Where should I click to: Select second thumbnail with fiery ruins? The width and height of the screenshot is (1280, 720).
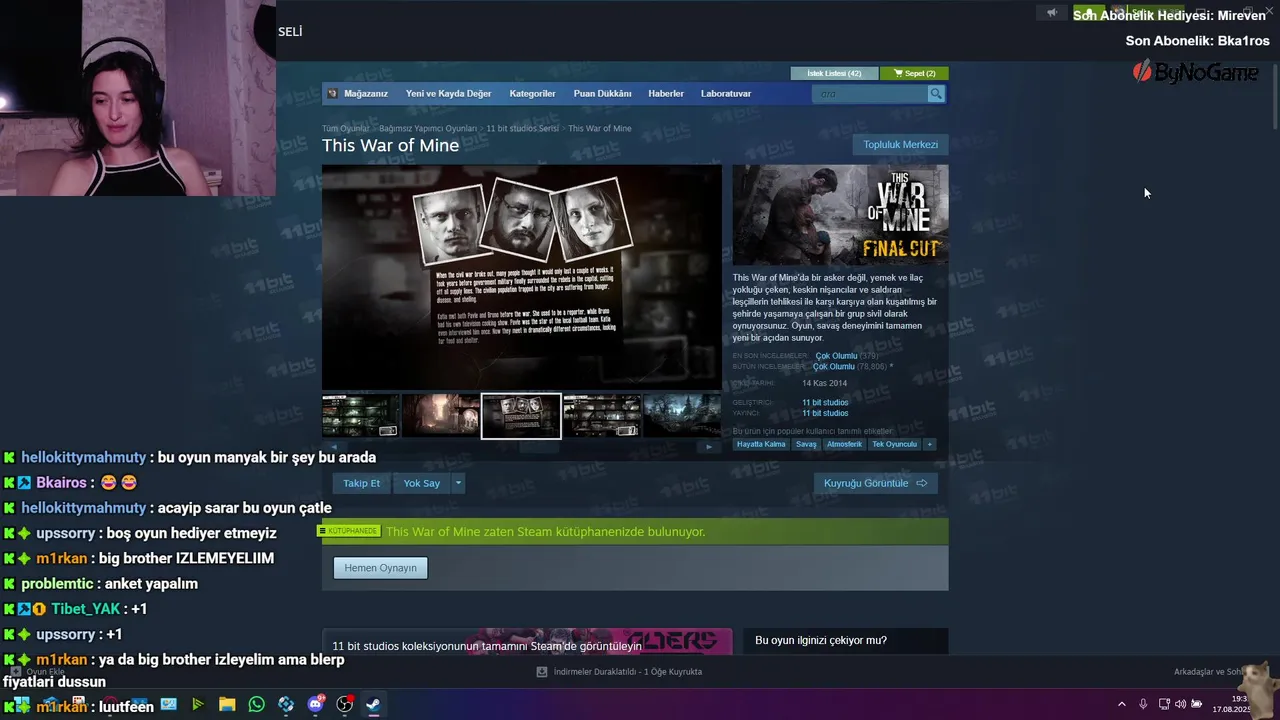(441, 415)
